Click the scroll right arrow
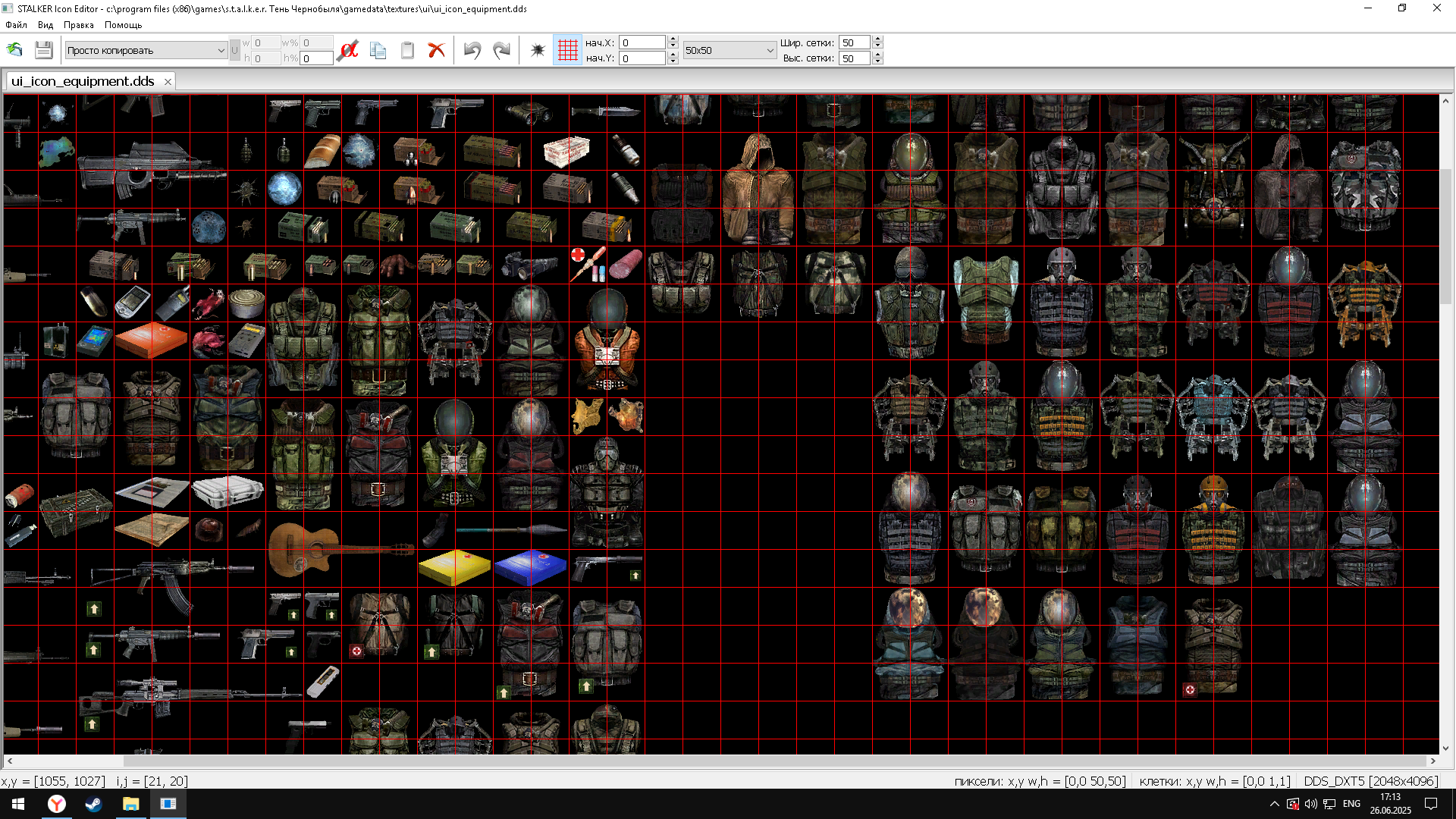The height and width of the screenshot is (819, 1456). [1433, 761]
